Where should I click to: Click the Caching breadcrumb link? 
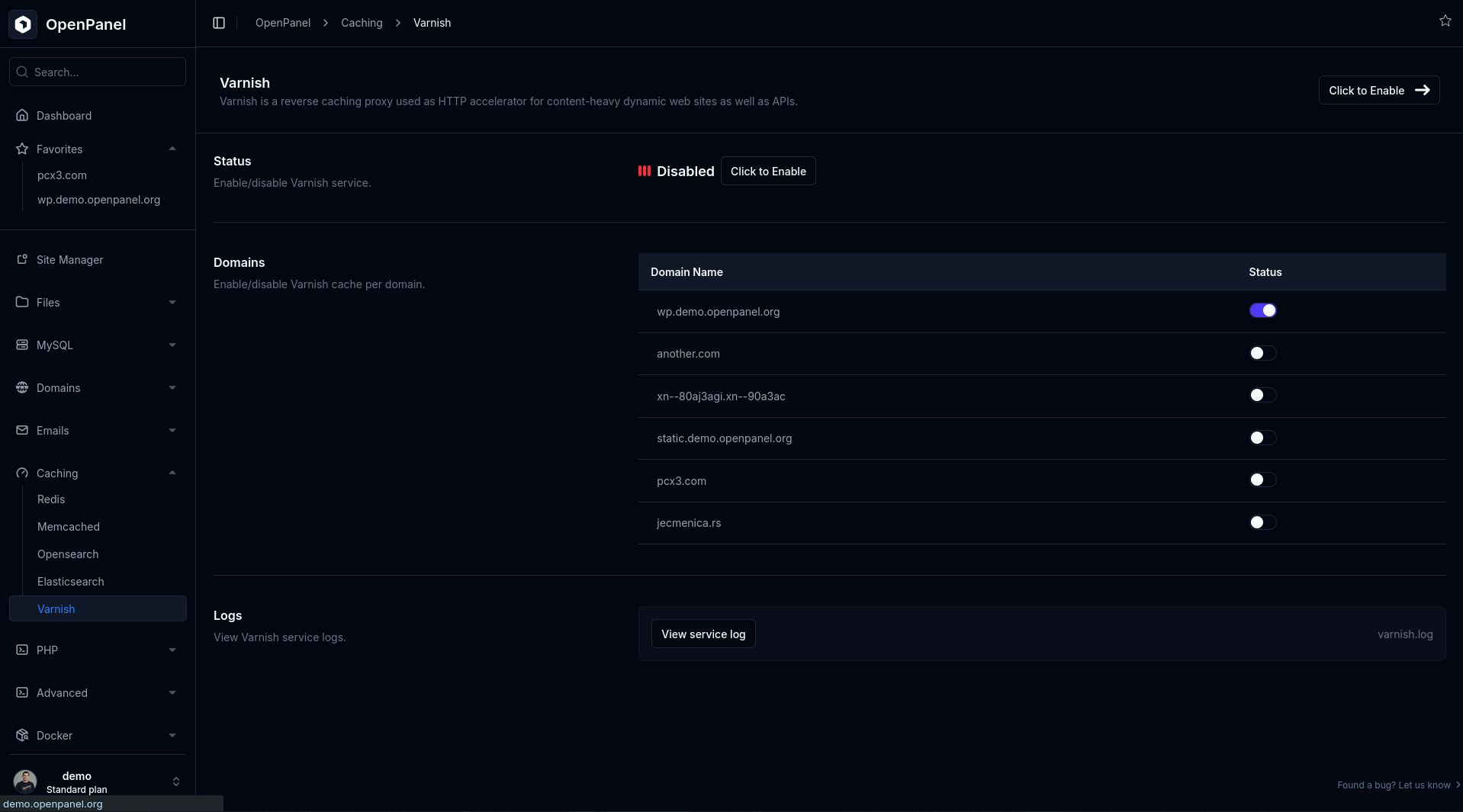(x=362, y=23)
